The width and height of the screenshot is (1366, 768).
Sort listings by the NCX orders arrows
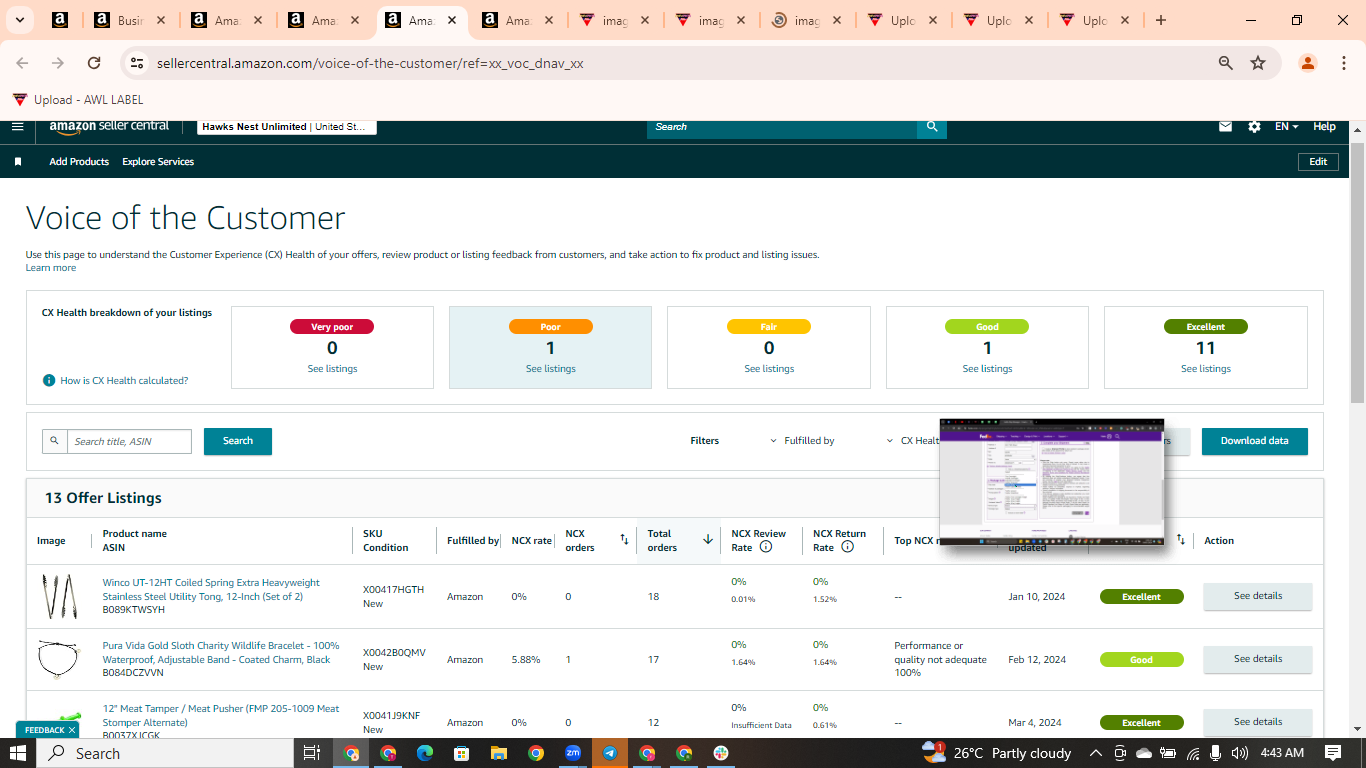(x=624, y=540)
